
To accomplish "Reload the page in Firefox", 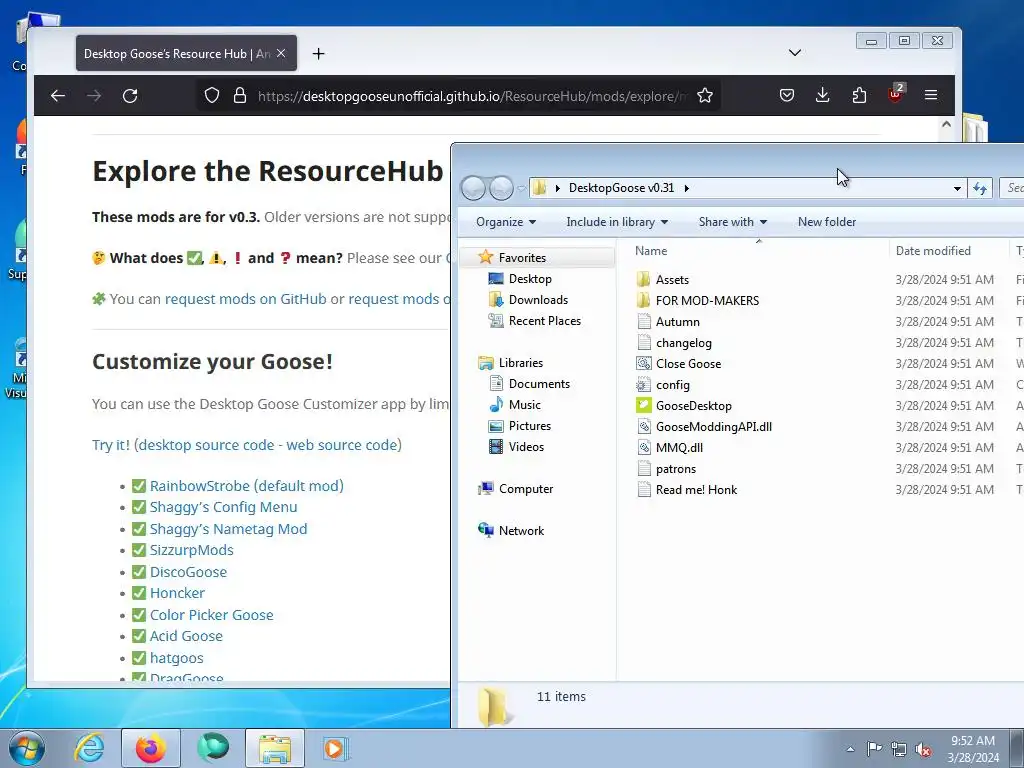I will pos(130,96).
